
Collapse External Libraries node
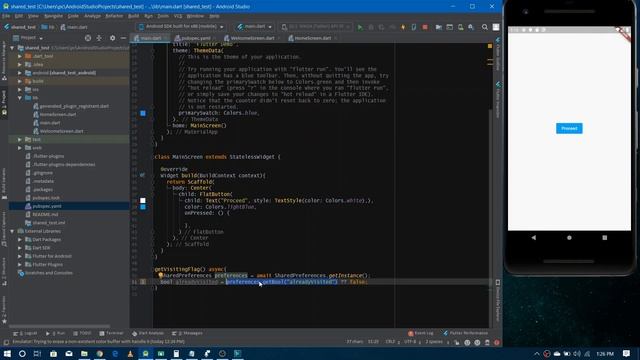pyautogui.click(x=12, y=231)
